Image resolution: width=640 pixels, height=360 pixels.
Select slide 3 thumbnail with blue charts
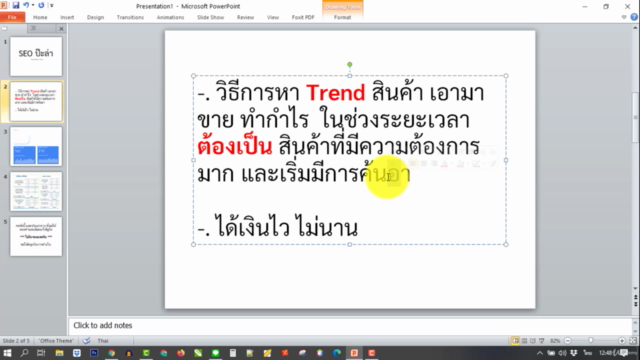36,146
